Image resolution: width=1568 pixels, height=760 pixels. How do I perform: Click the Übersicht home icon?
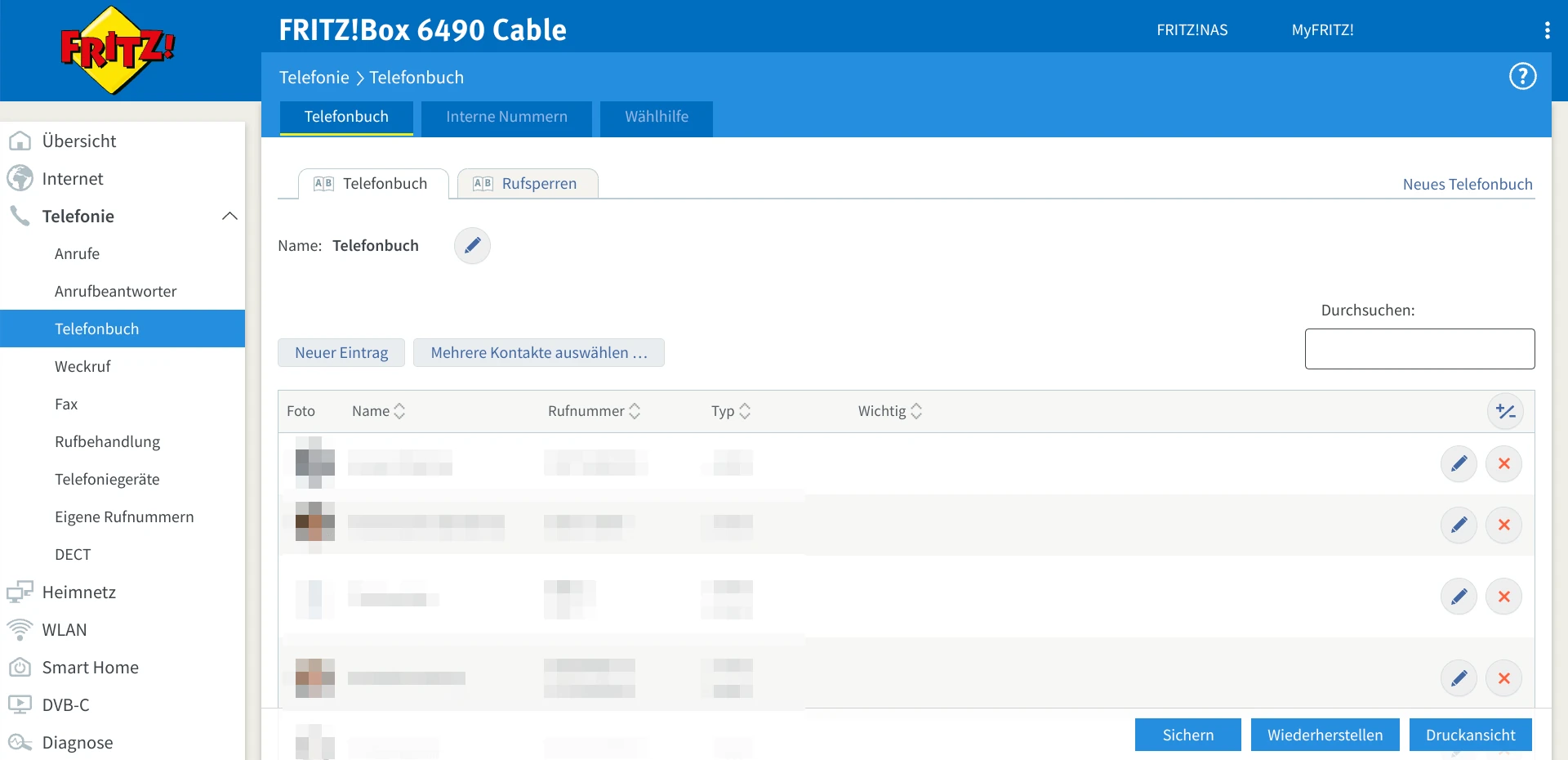20,141
